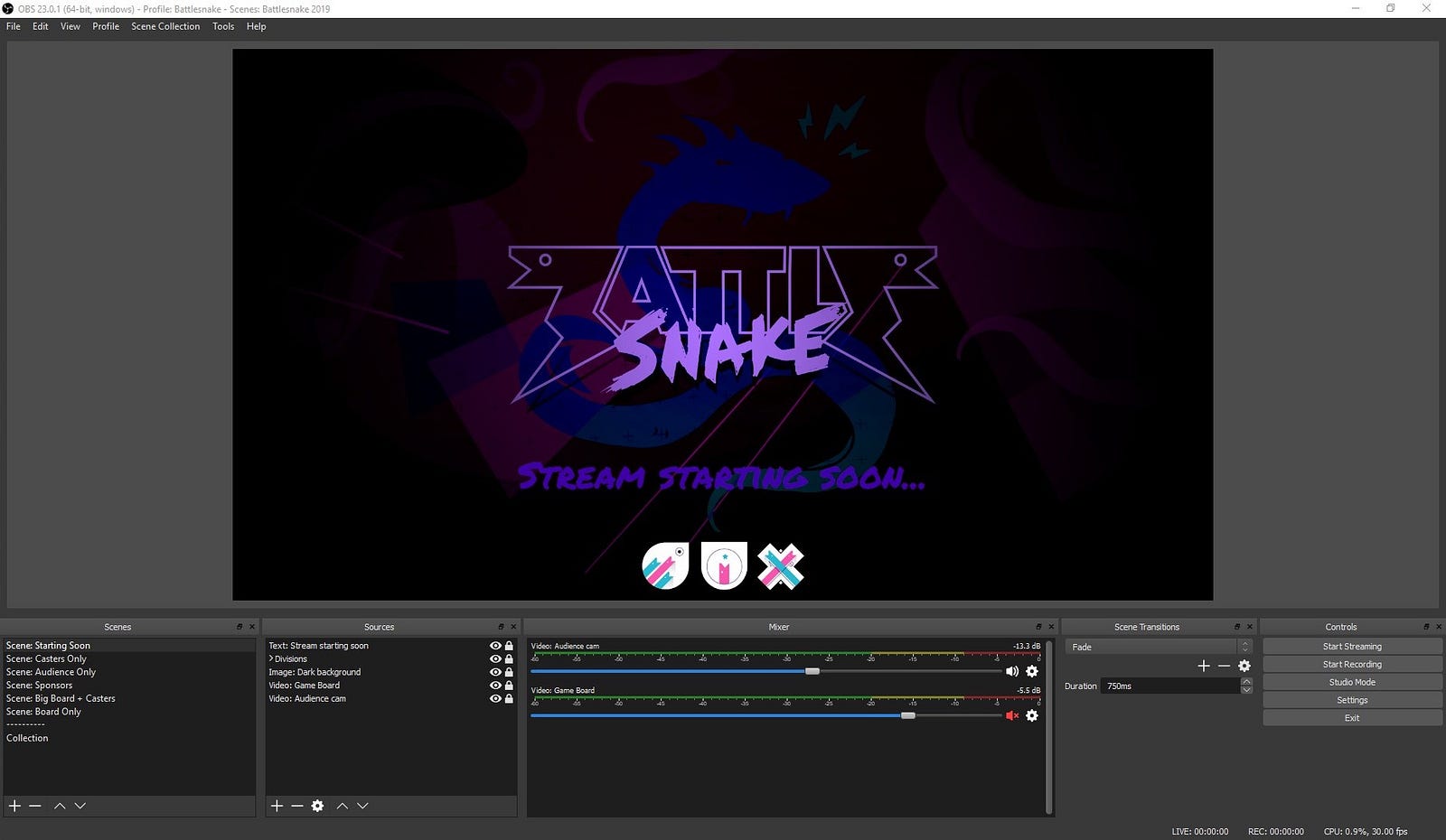
Task: Click Start Recording button
Action: 1352,665
